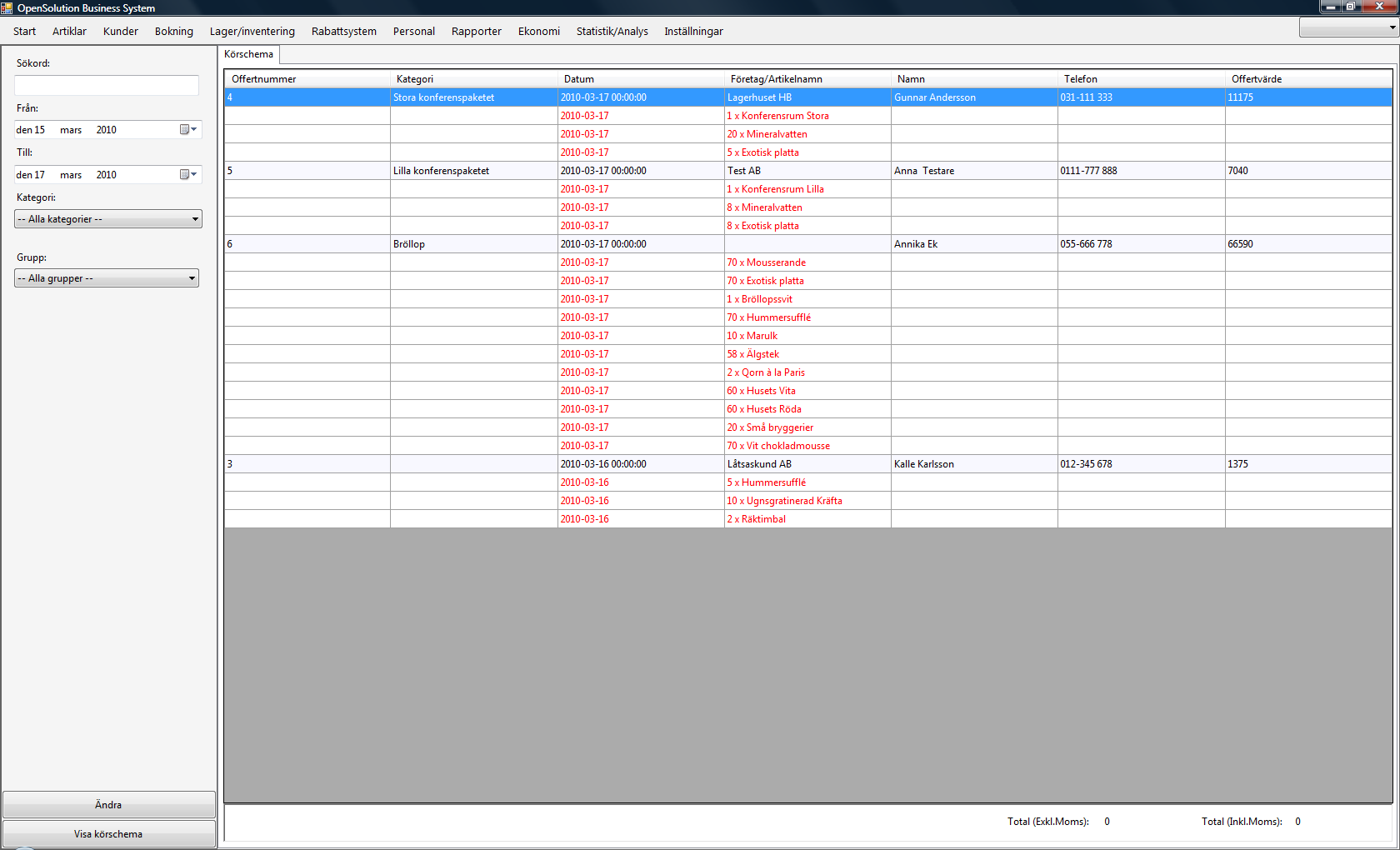This screenshot has width=1400, height=850.
Task: Open the Rapporter menu
Action: click(477, 31)
